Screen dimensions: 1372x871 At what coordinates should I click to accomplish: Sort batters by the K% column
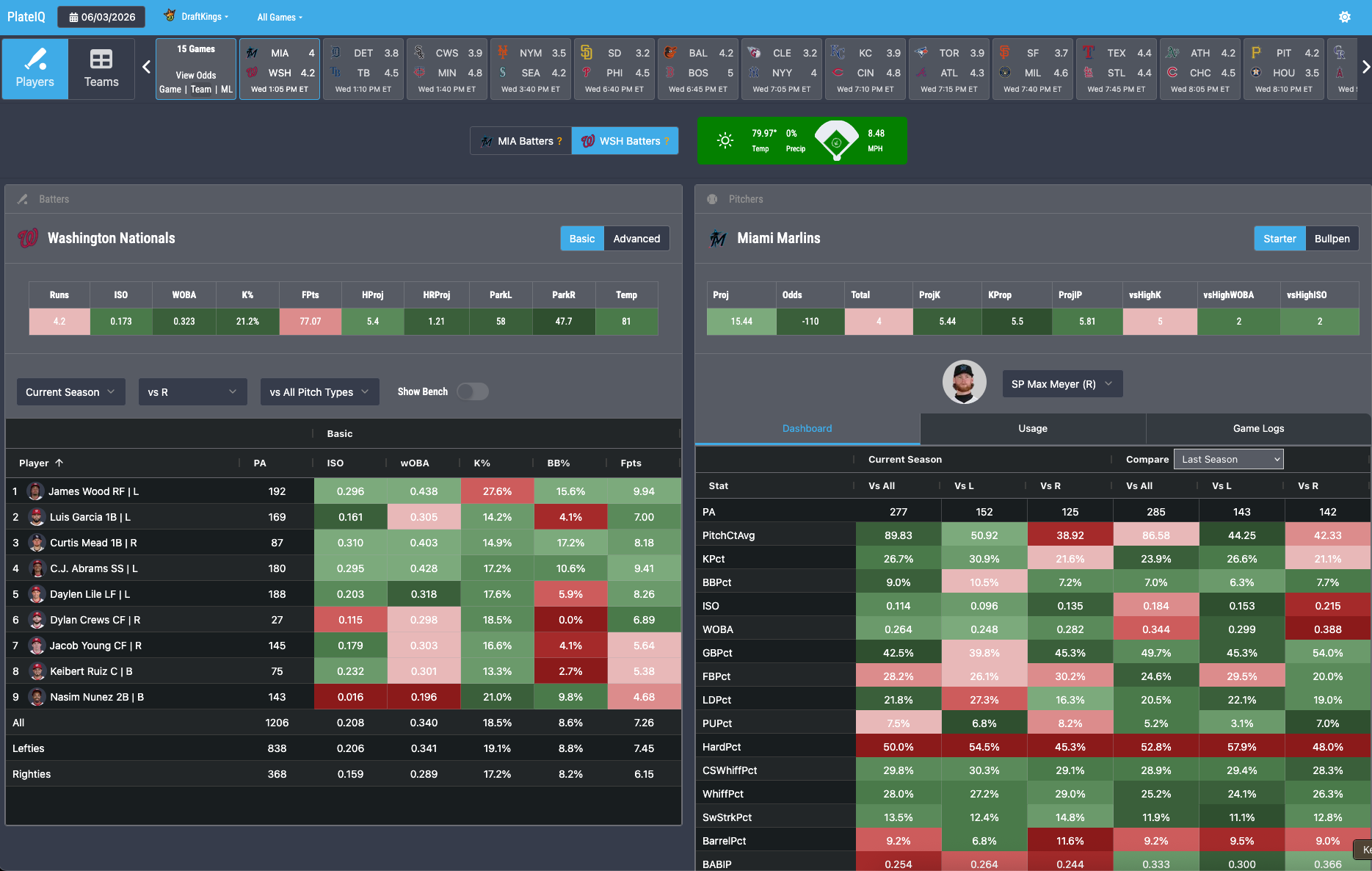[482, 463]
